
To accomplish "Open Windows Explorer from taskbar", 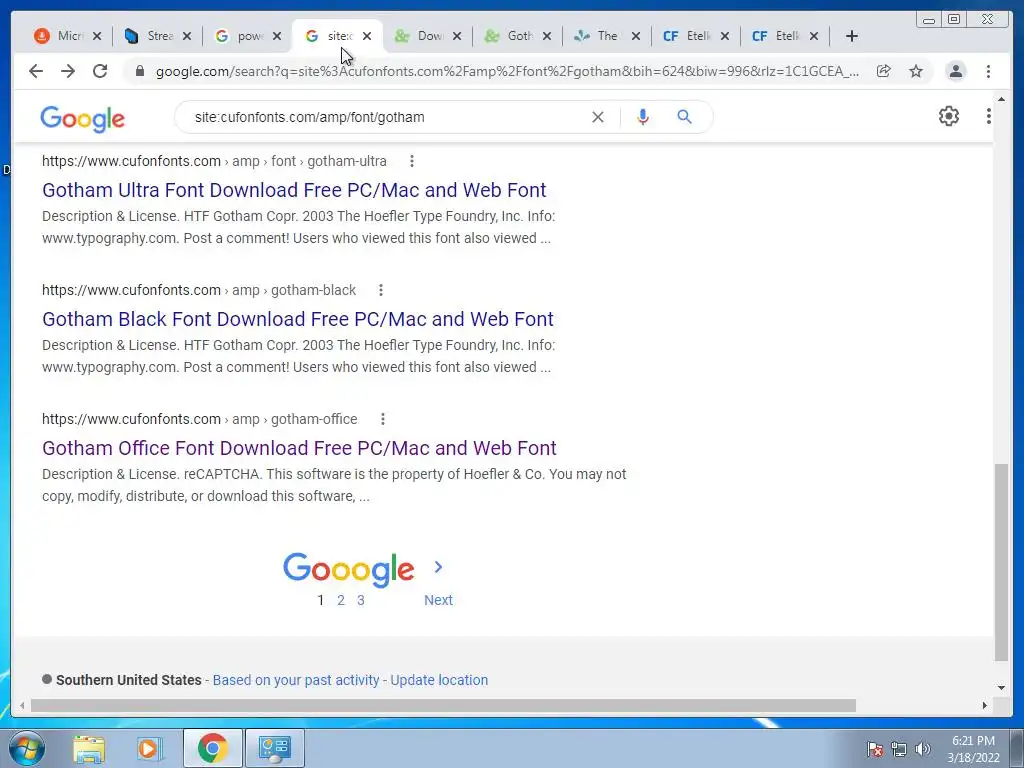I will (89, 748).
